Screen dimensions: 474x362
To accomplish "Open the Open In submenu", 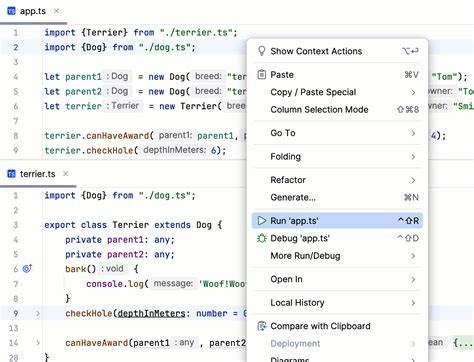I will coord(337,279).
